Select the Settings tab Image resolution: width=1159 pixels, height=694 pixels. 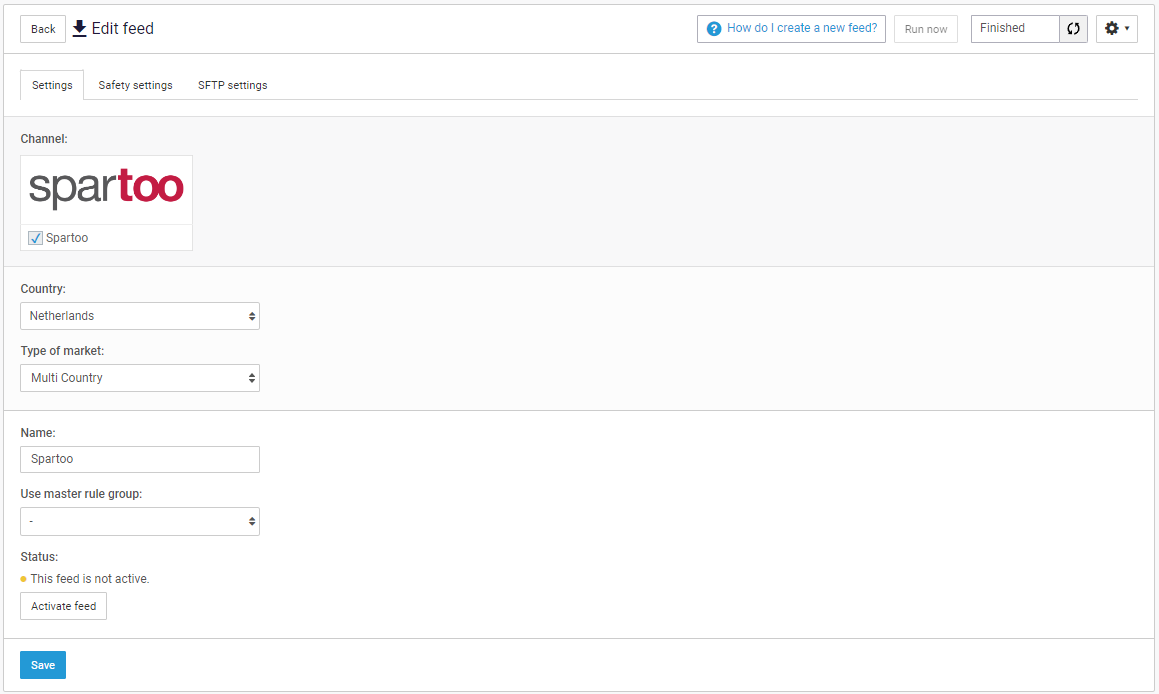(52, 85)
